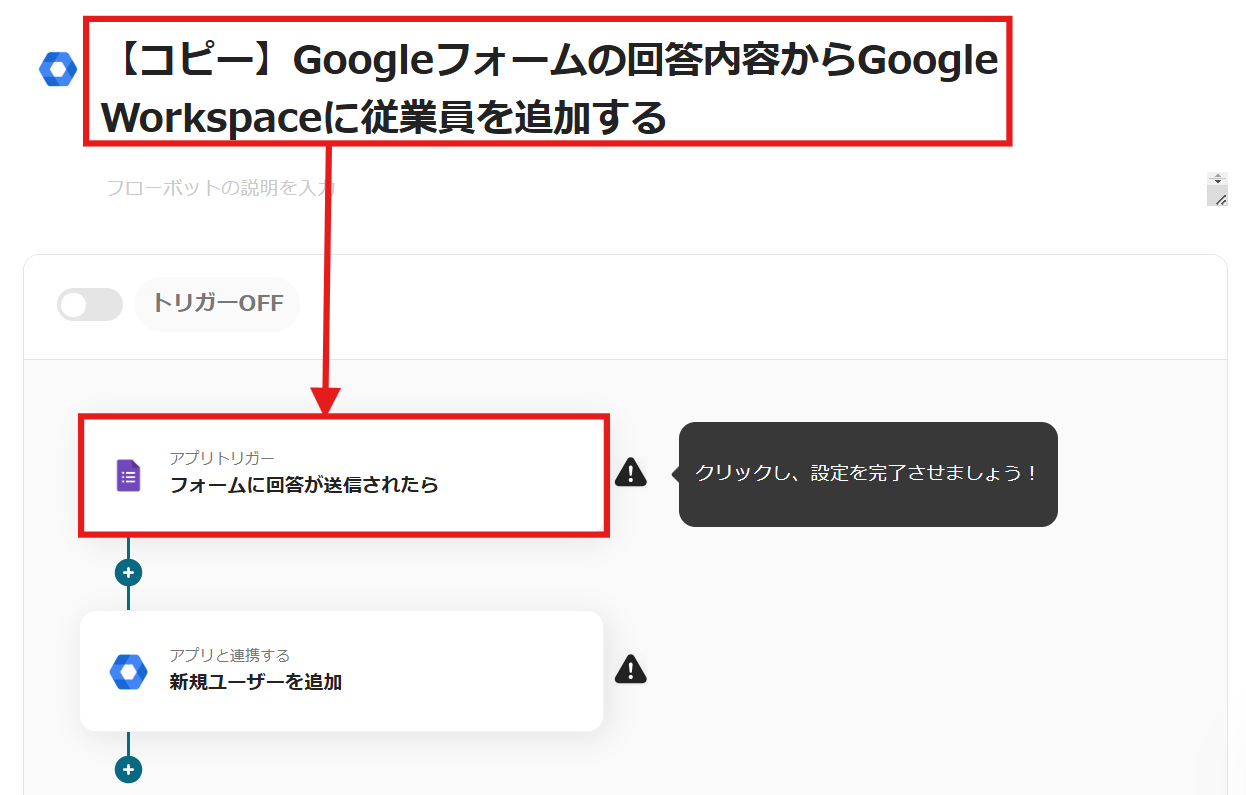This screenshot has width=1246, height=795.
Task: Open the フォームに回答が送信されたら trigger card
Action: (344, 476)
